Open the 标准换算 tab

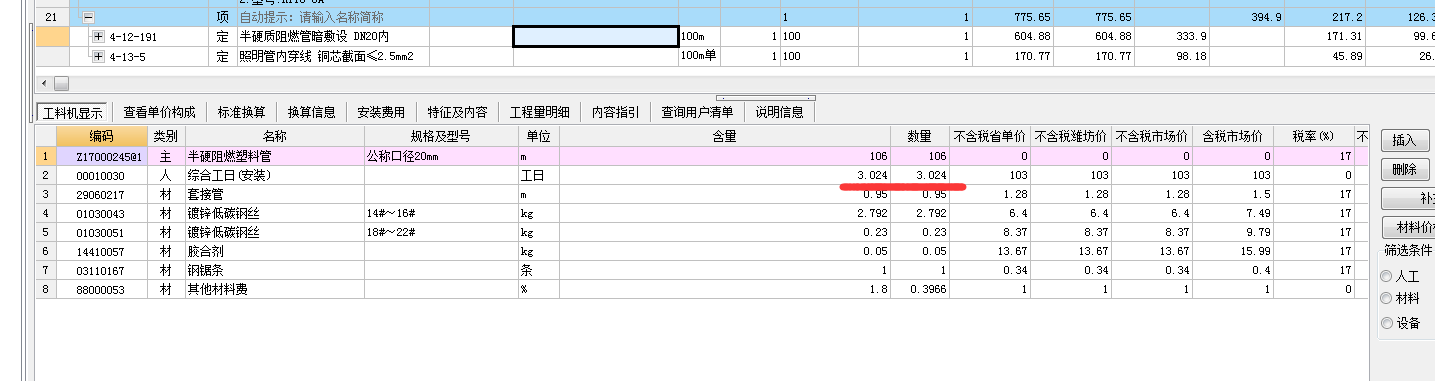click(x=241, y=112)
